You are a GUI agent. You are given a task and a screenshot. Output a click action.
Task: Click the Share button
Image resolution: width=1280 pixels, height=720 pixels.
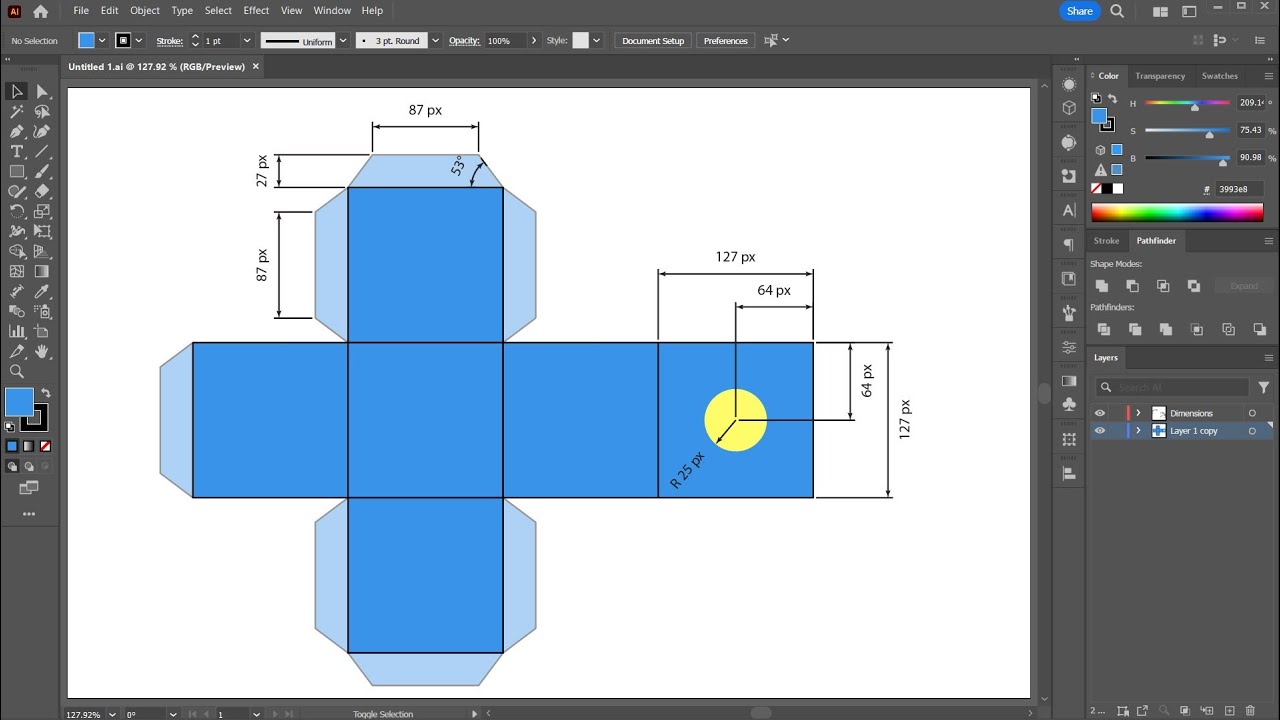[x=1080, y=11]
